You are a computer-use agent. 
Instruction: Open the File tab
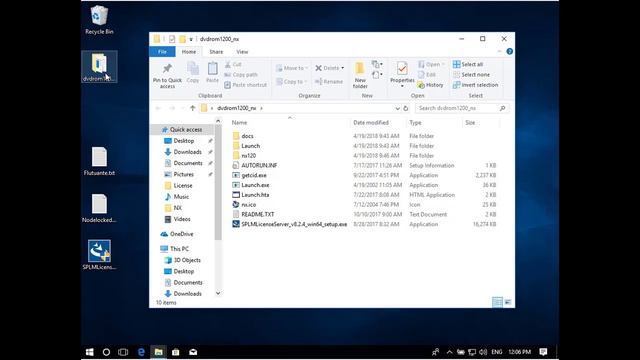click(x=162, y=52)
